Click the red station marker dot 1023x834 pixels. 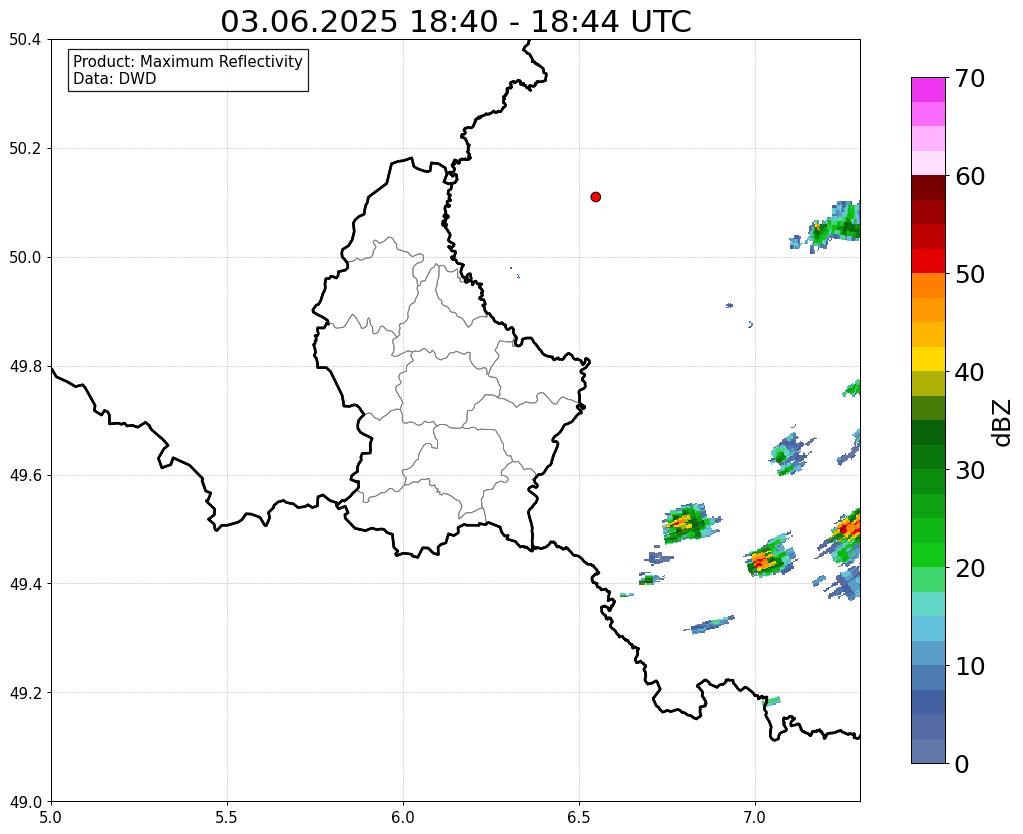pyautogui.click(x=595, y=197)
